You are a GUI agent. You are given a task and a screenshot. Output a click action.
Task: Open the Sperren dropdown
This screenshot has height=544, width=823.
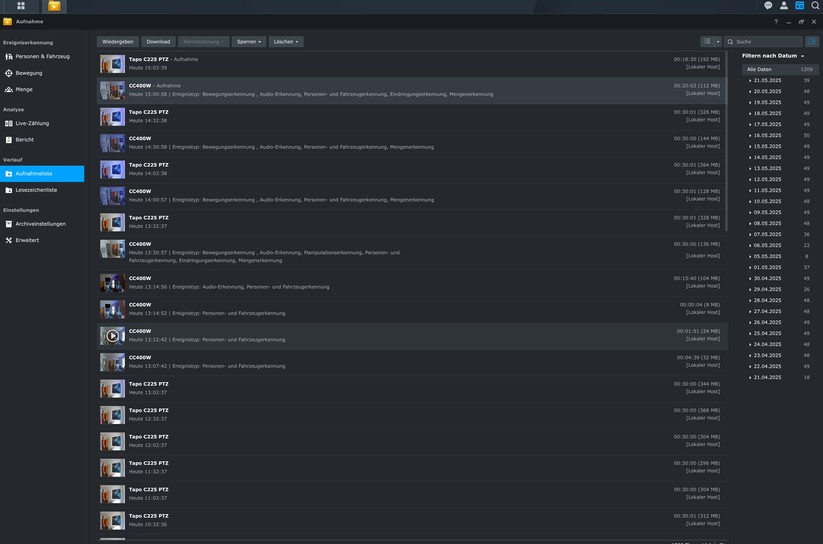(x=249, y=41)
